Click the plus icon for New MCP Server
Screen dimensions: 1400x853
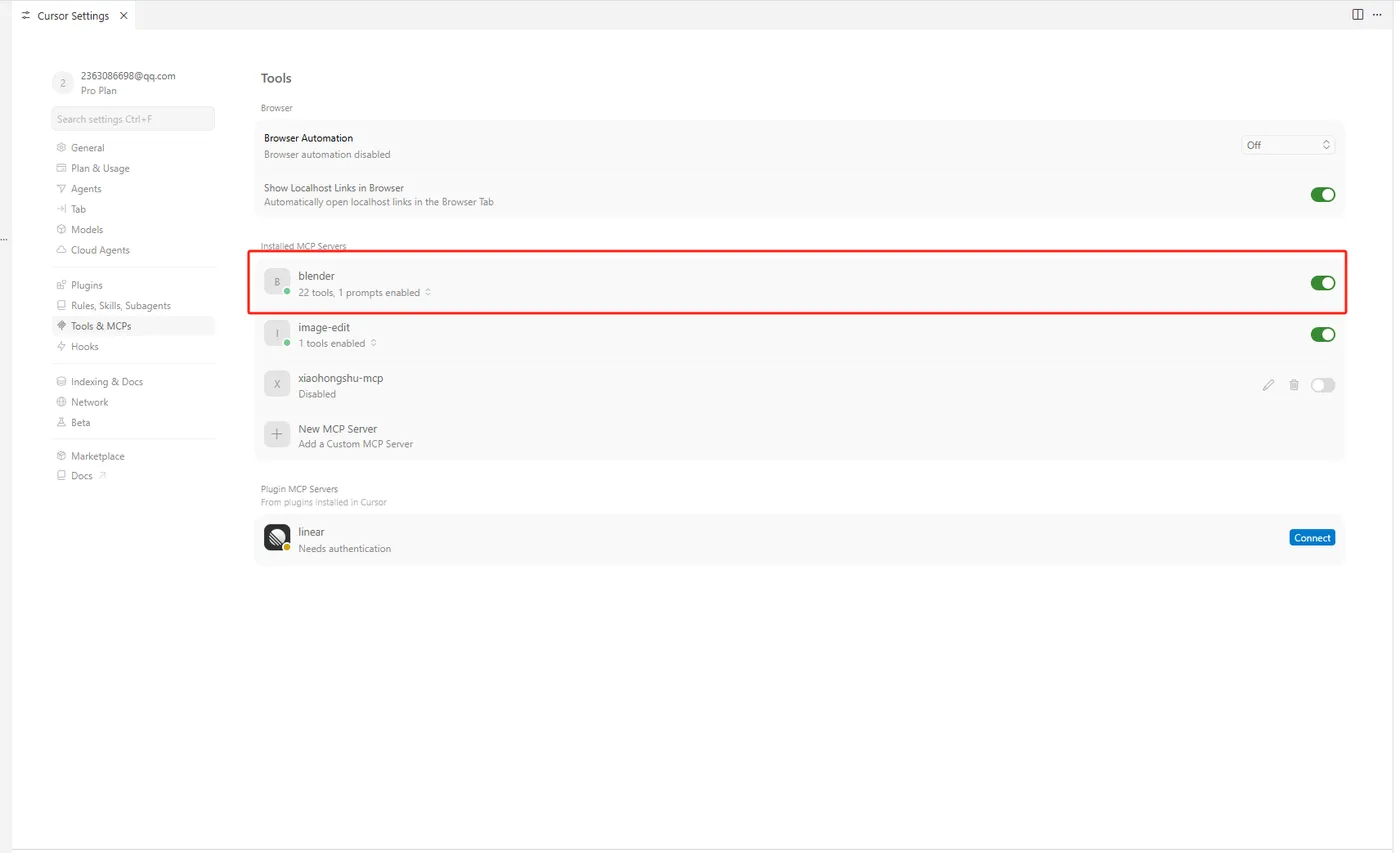click(277, 435)
